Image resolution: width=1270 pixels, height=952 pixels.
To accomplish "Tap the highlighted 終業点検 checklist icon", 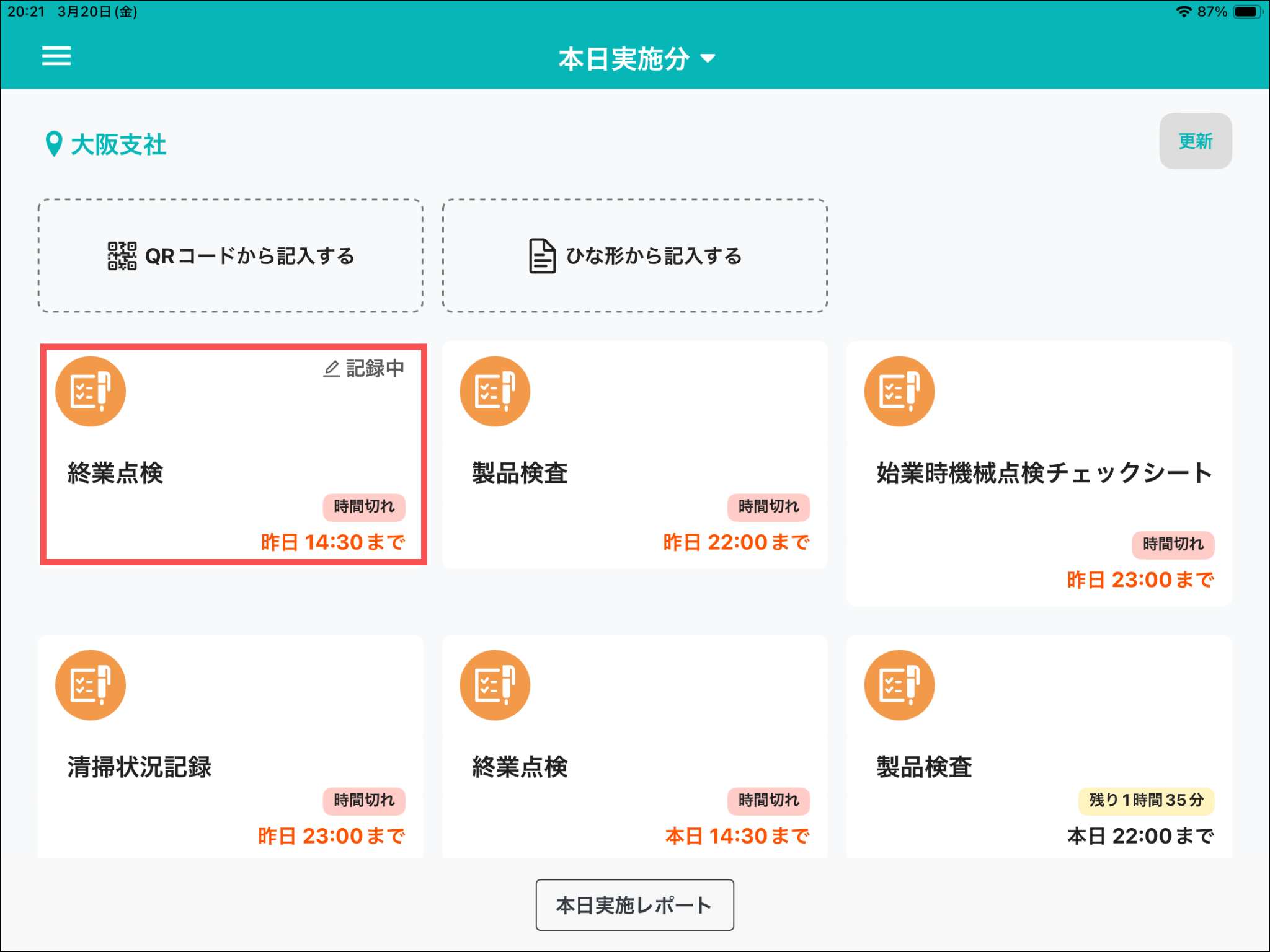I will 91,392.
